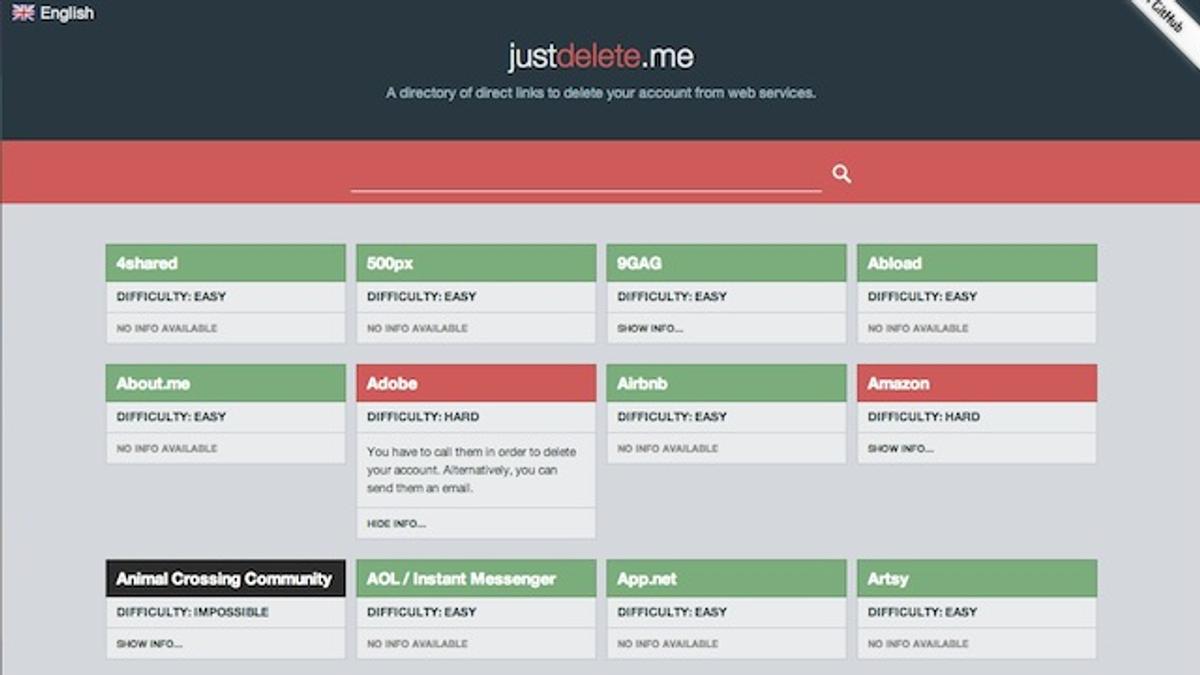1200x675 pixels.
Task: Click 'No info available' on Artsy card
Action: 918,643
